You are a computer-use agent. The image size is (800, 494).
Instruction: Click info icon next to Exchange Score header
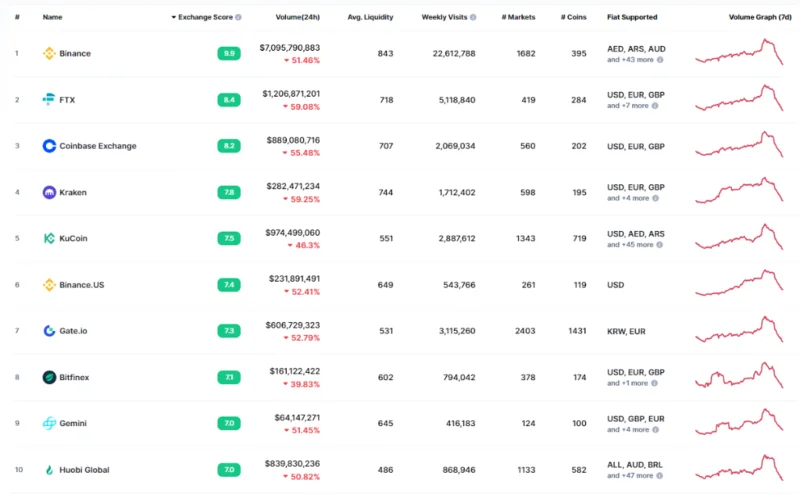click(x=238, y=17)
